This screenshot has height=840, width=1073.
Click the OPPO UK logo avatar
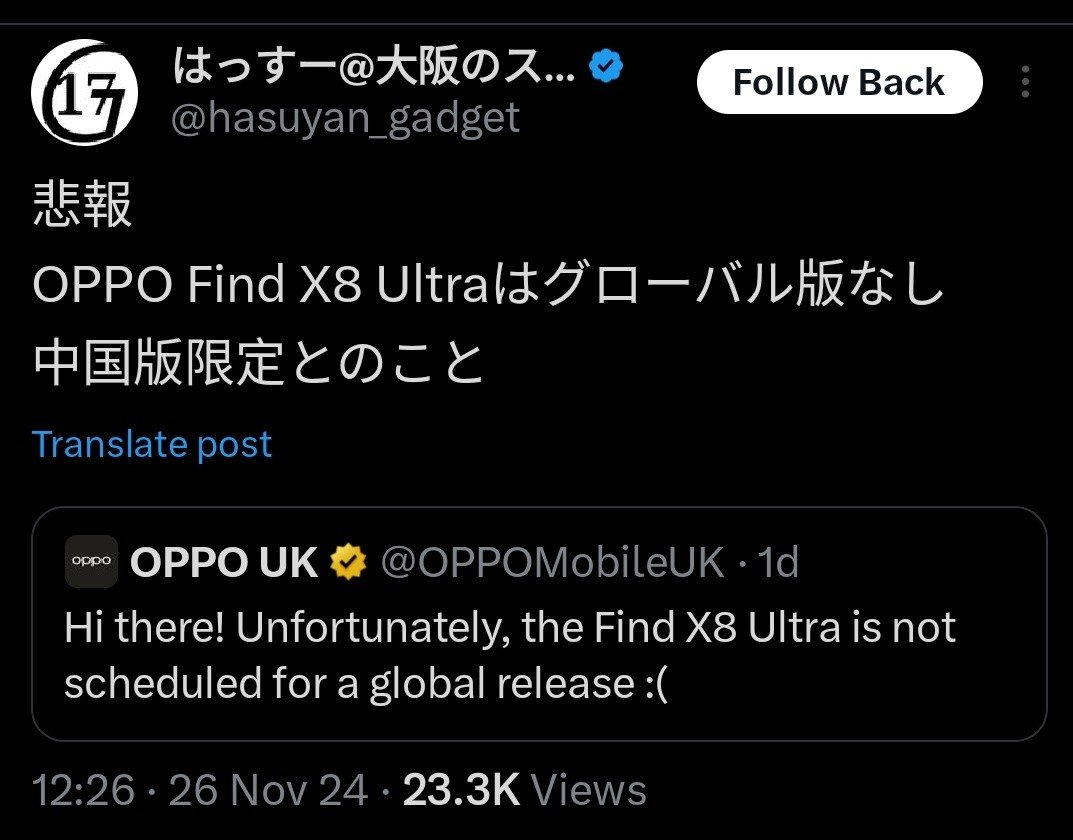92,562
